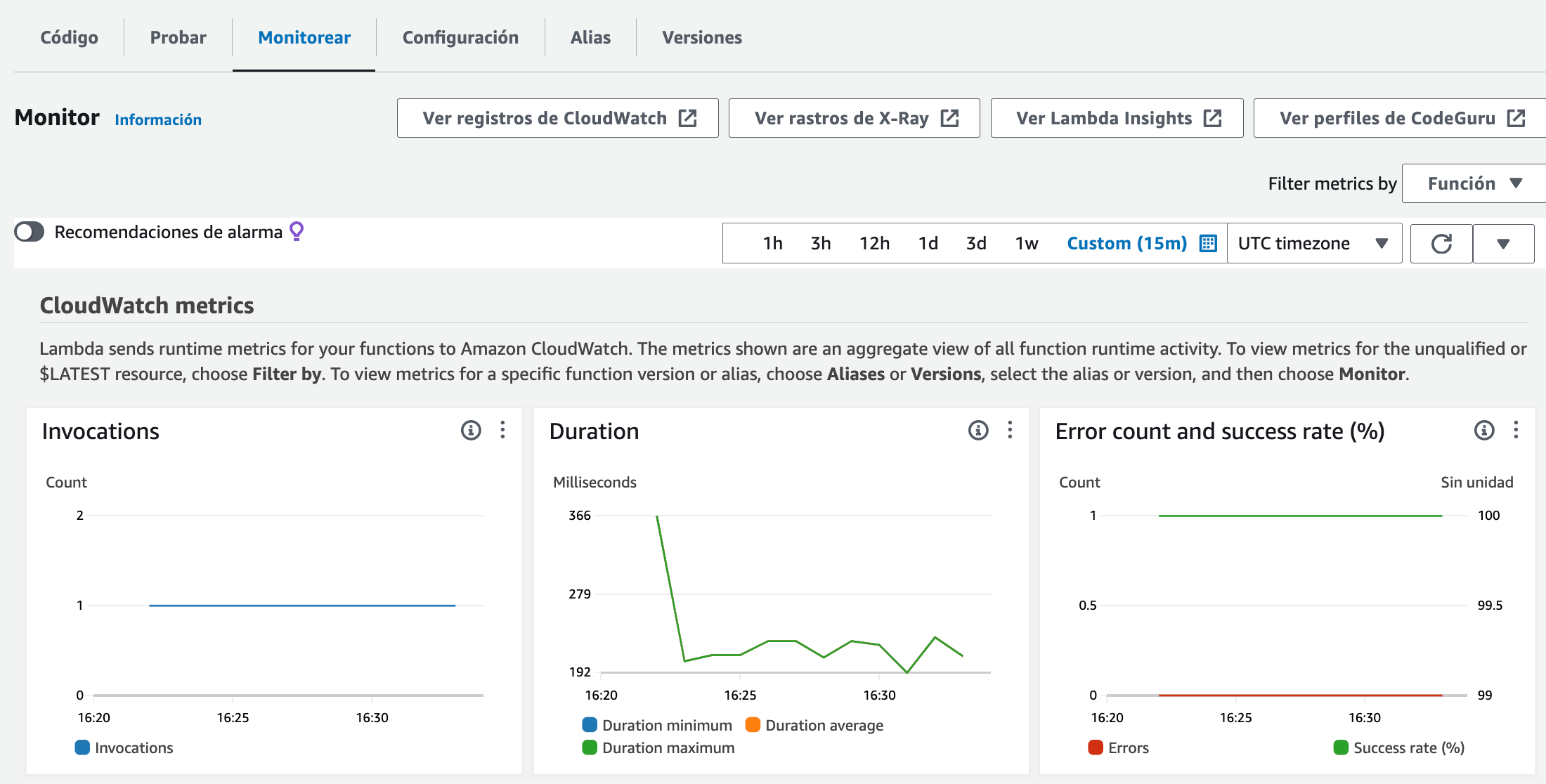Select the 1h time range filter
This screenshot has width=1546, height=784.
(x=770, y=243)
